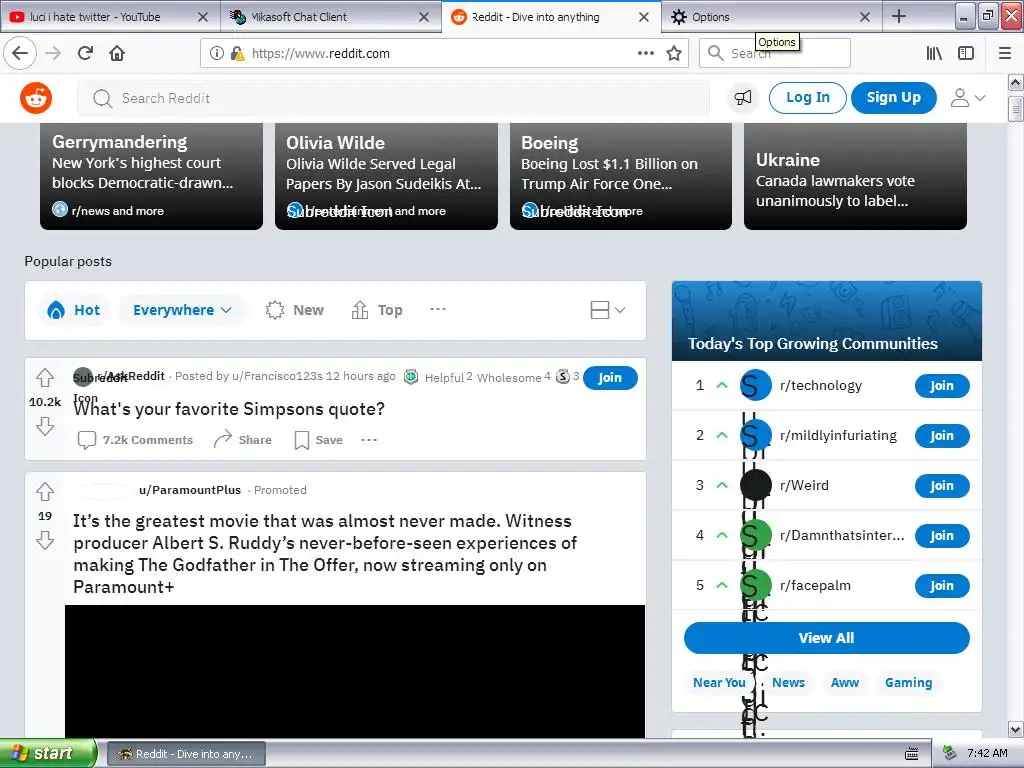Screen dimensions: 1024x768
Task: Open Firefox hamburger menu
Action: 1005,54
